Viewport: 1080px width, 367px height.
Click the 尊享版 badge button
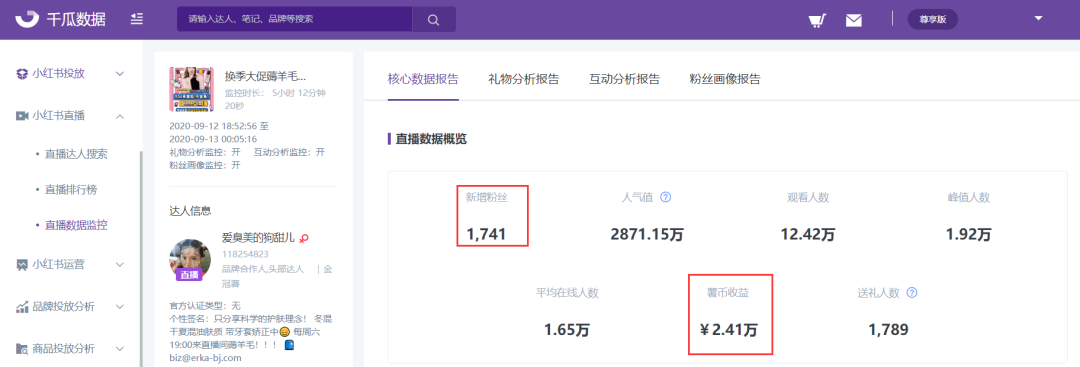(933, 19)
